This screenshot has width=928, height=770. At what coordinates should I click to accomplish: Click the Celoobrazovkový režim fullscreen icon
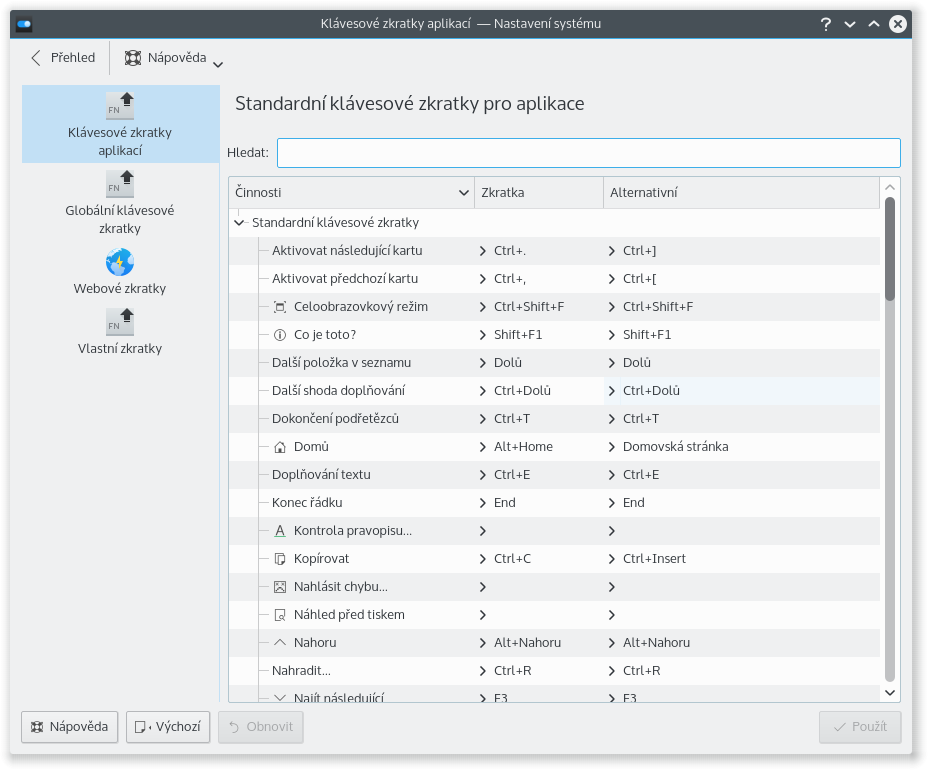(x=280, y=307)
